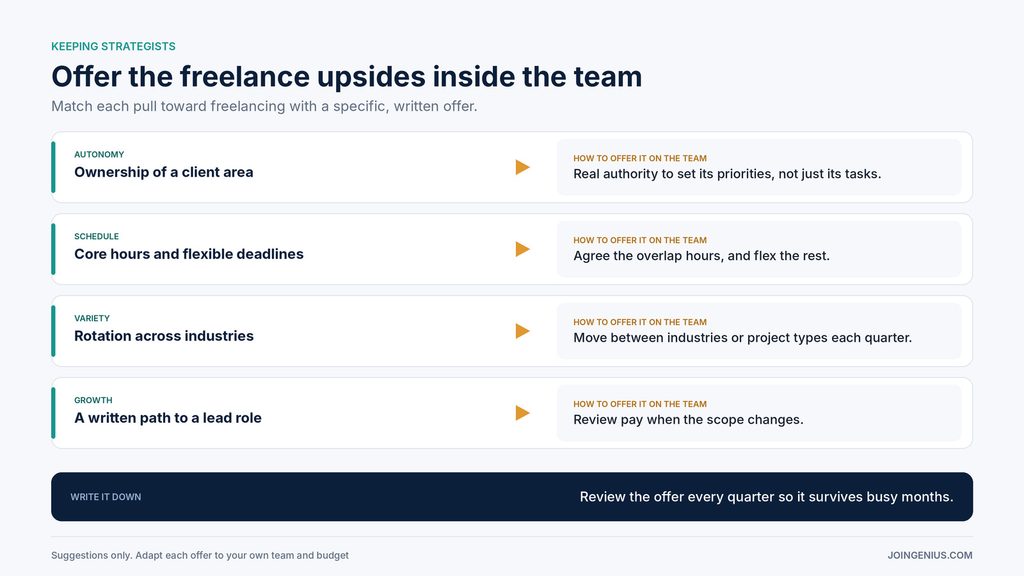Click the 'AUTONOMY' category label

(x=99, y=155)
